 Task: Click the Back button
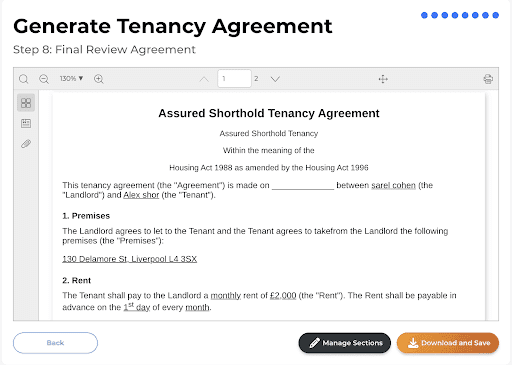pyautogui.click(x=55, y=343)
